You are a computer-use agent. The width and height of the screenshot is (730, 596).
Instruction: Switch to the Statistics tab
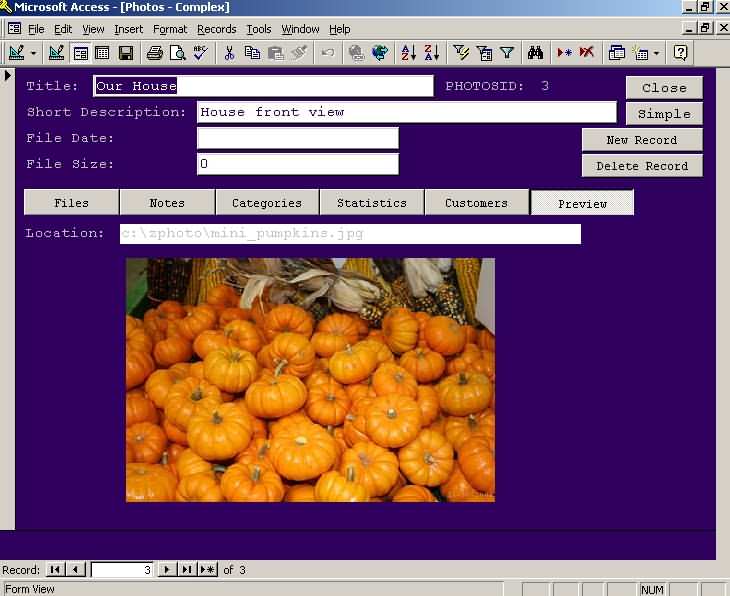coord(371,203)
